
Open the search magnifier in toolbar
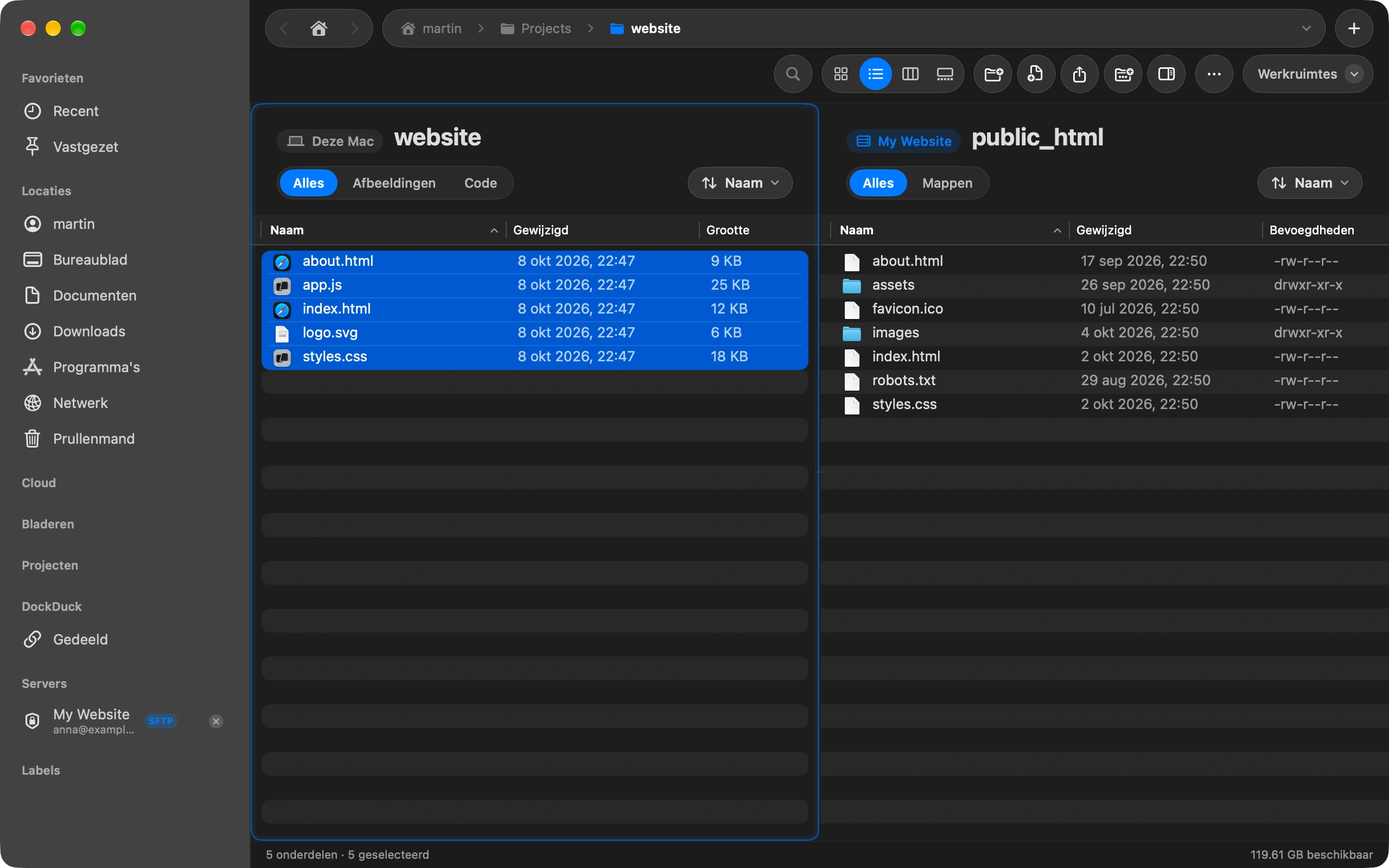point(793,74)
